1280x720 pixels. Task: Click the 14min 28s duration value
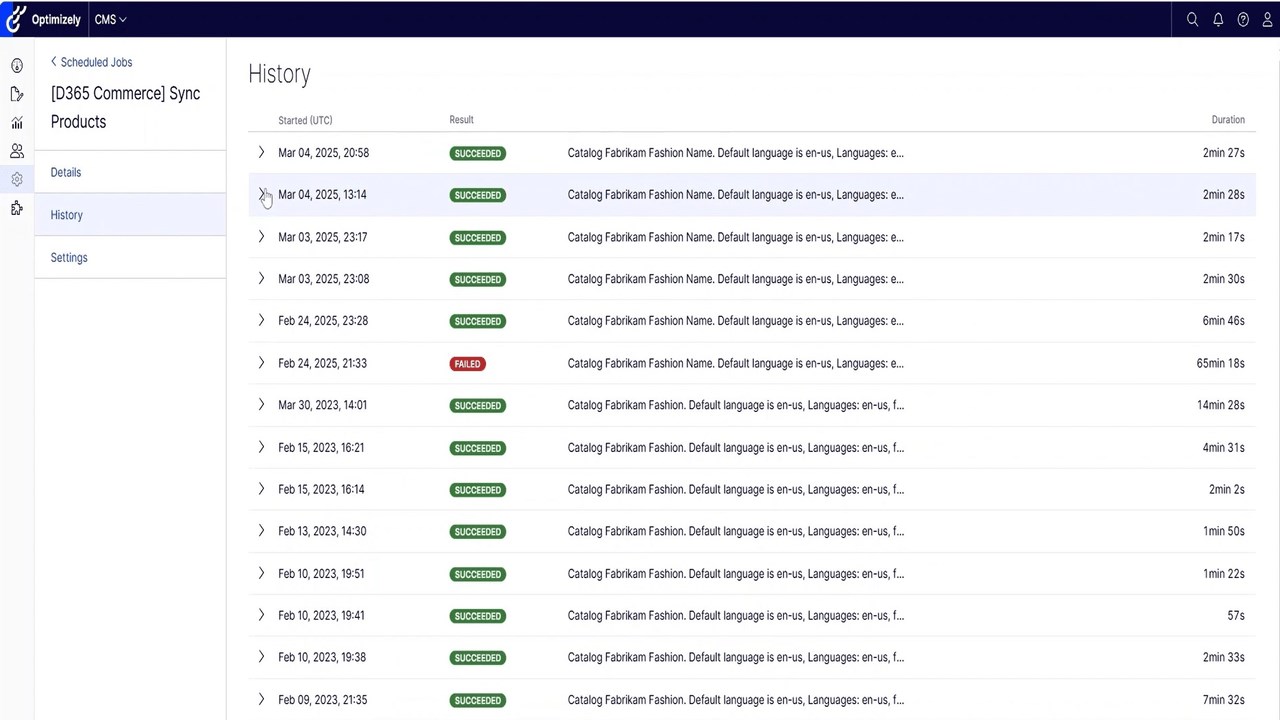1220,405
